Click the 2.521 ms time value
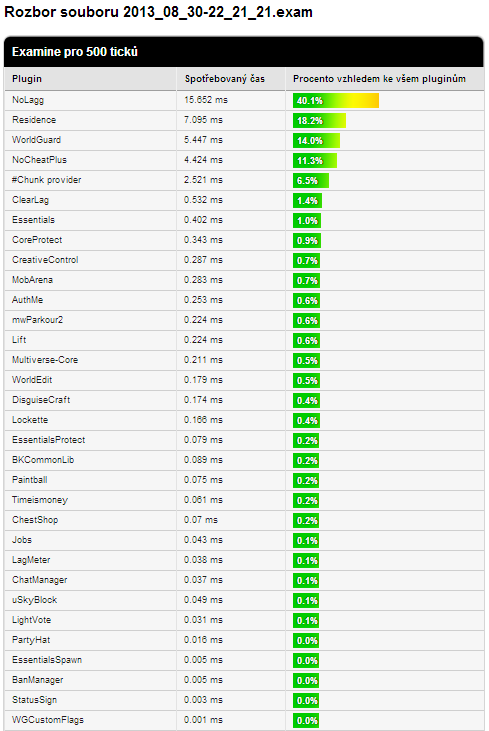 click(203, 180)
